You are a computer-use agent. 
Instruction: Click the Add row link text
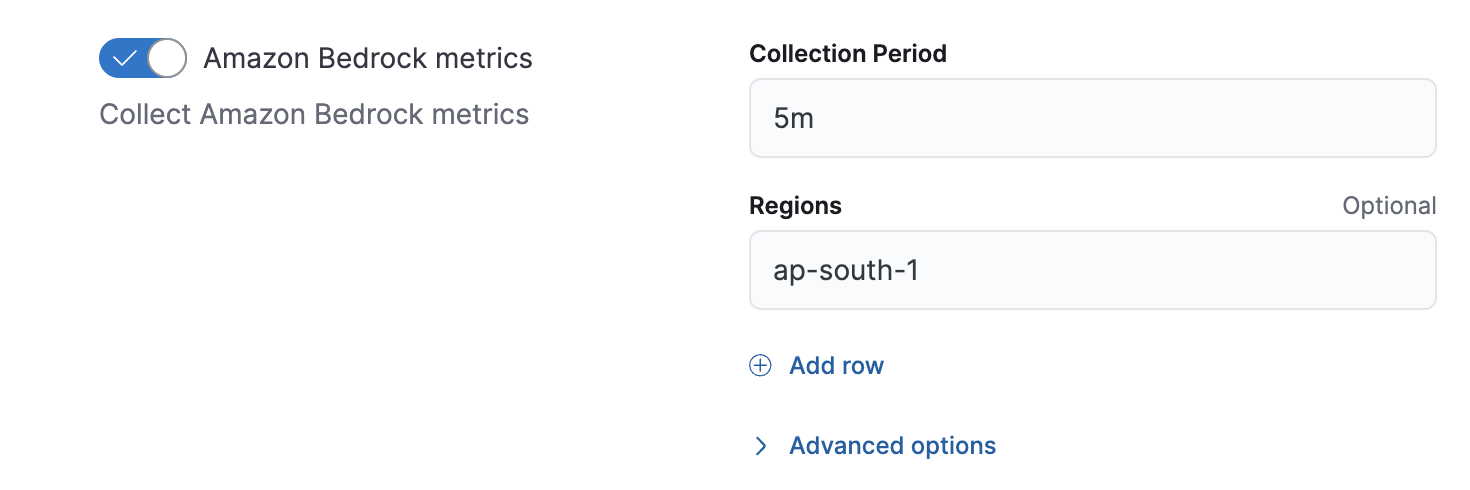pos(836,365)
